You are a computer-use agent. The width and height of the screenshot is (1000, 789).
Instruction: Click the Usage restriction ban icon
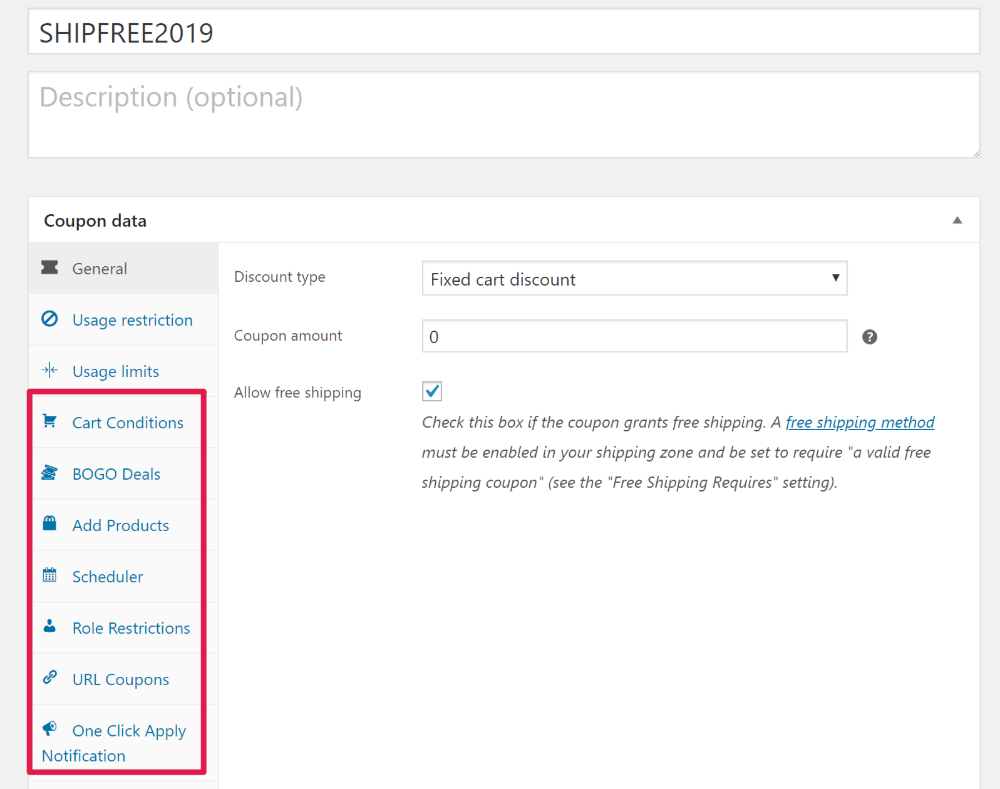pos(50,318)
